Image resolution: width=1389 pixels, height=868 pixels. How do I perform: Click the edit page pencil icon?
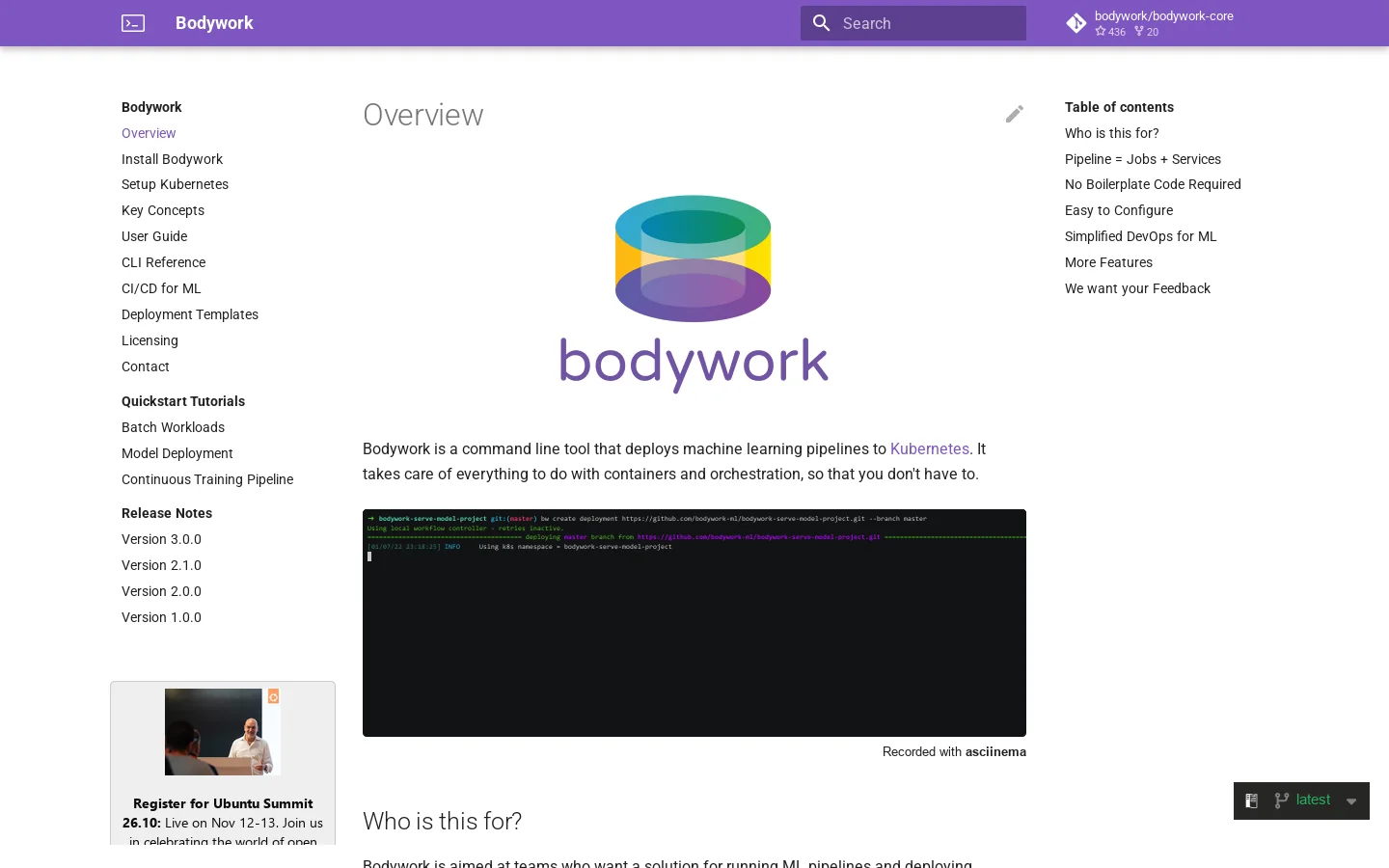point(1015,114)
